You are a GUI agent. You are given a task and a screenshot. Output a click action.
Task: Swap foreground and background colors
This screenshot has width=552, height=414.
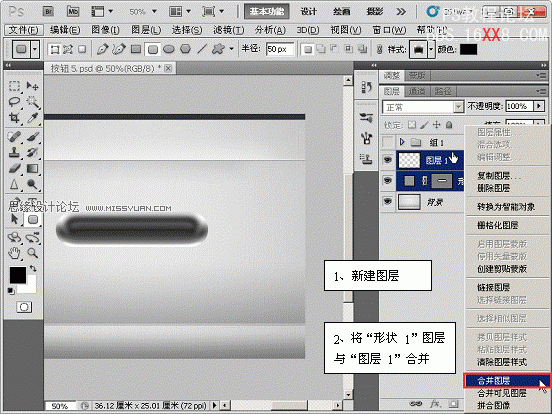[x=33, y=269]
